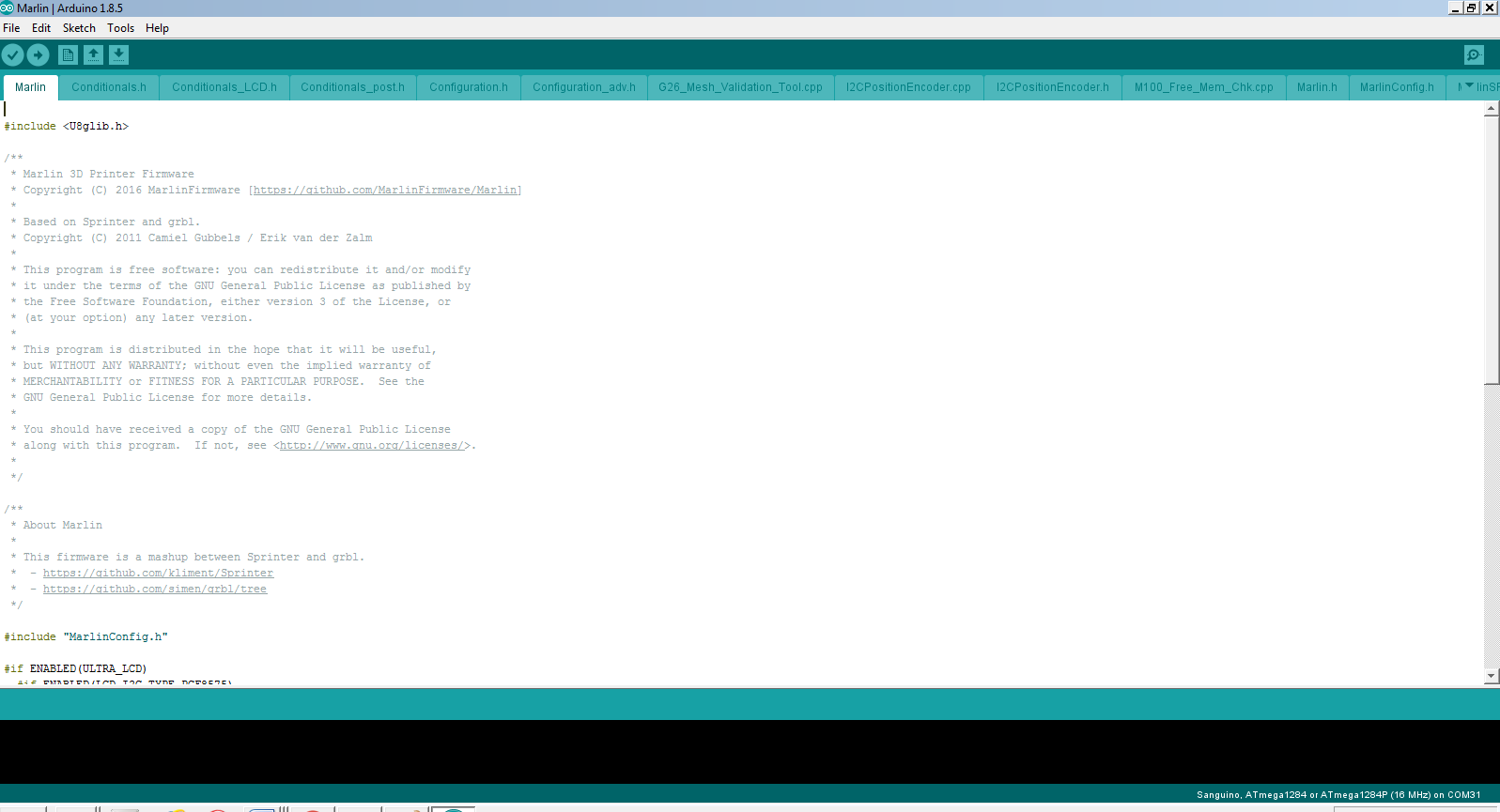
Task: Click the Verify sketch checkmark button
Action: click(13, 55)
